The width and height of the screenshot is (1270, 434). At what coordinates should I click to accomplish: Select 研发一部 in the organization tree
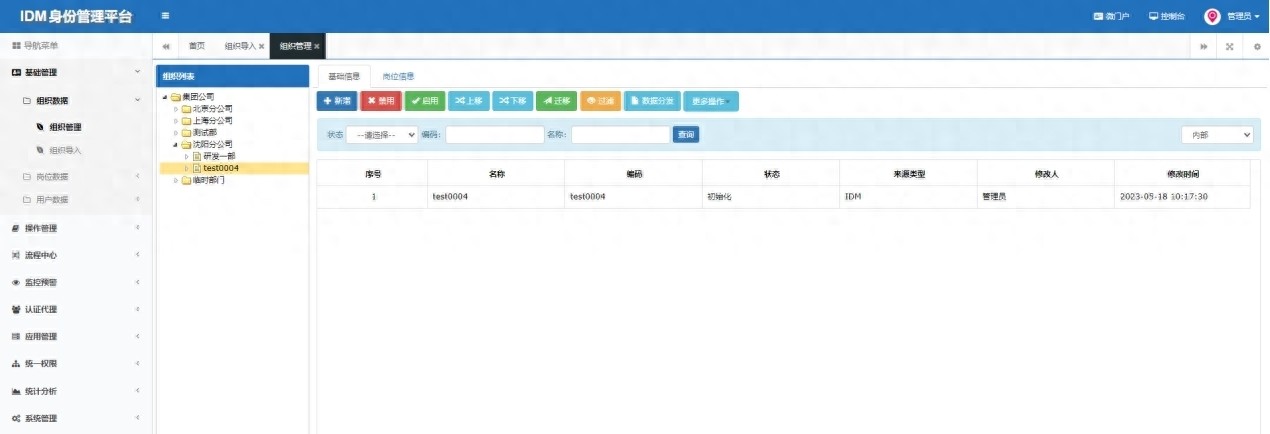pos(218,156)
